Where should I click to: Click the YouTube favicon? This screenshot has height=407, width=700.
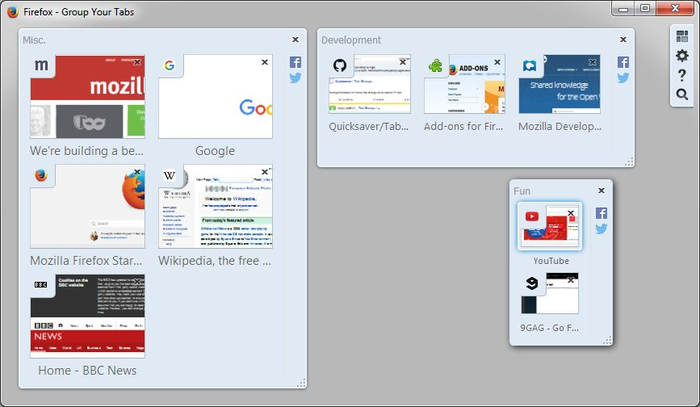(532, 216)
